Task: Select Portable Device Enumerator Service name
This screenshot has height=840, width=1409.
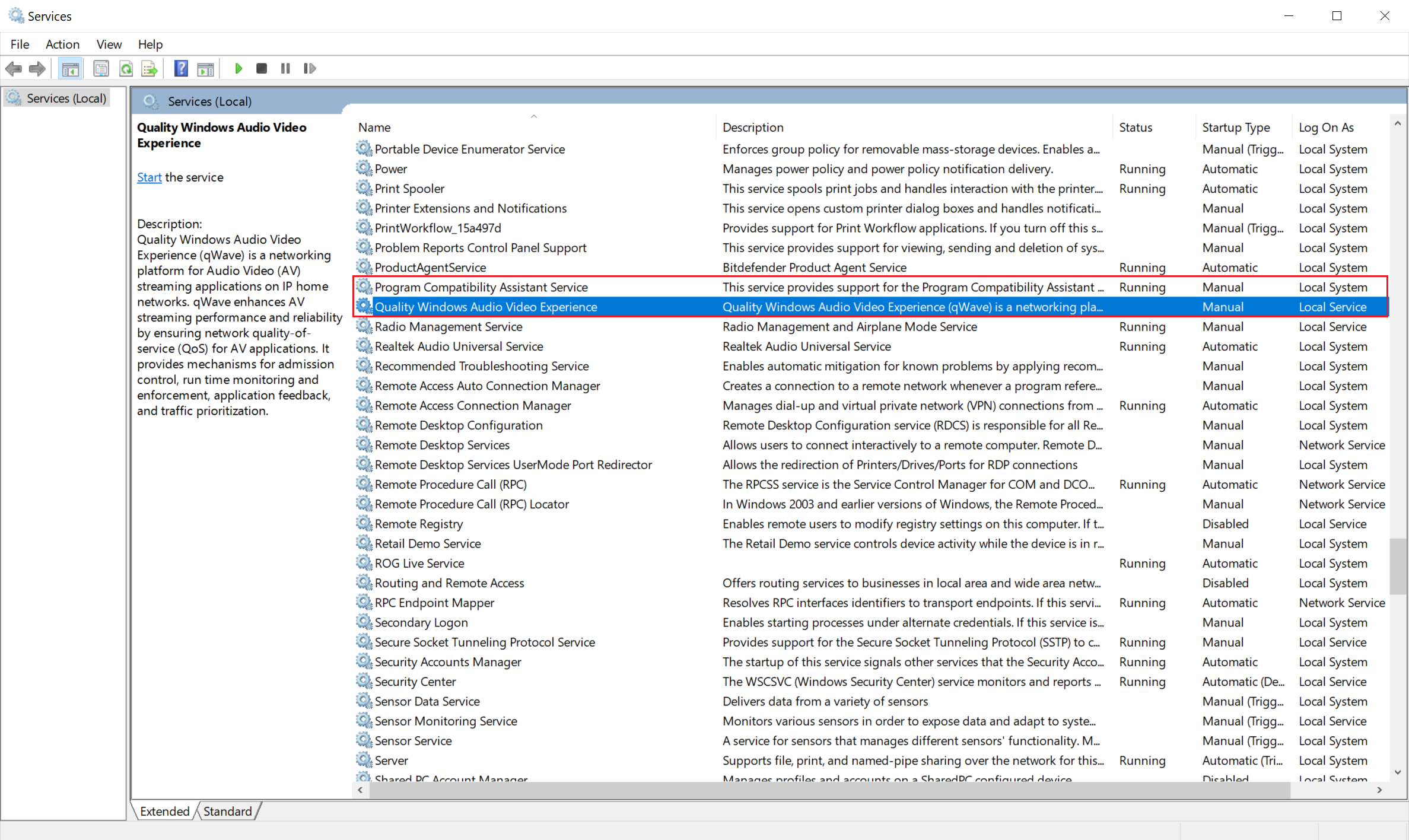Action: tap(469, 149)
